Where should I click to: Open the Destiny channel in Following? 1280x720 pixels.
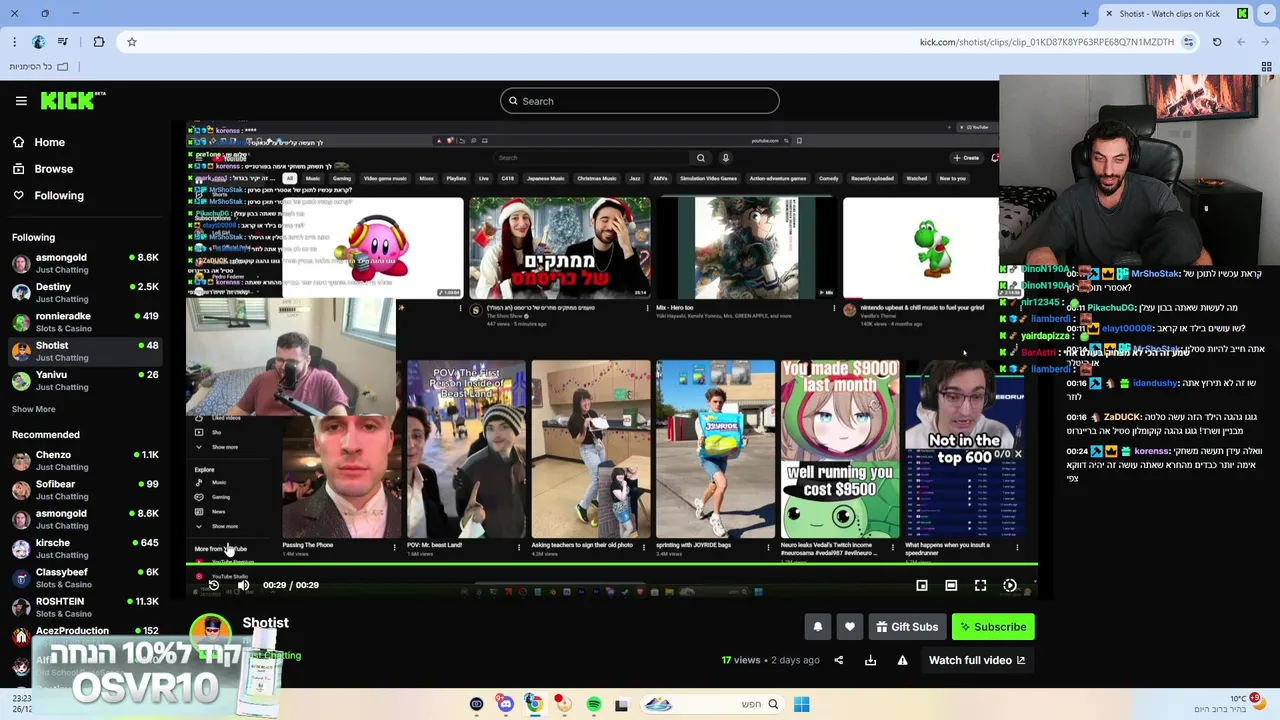coord(85,293)
